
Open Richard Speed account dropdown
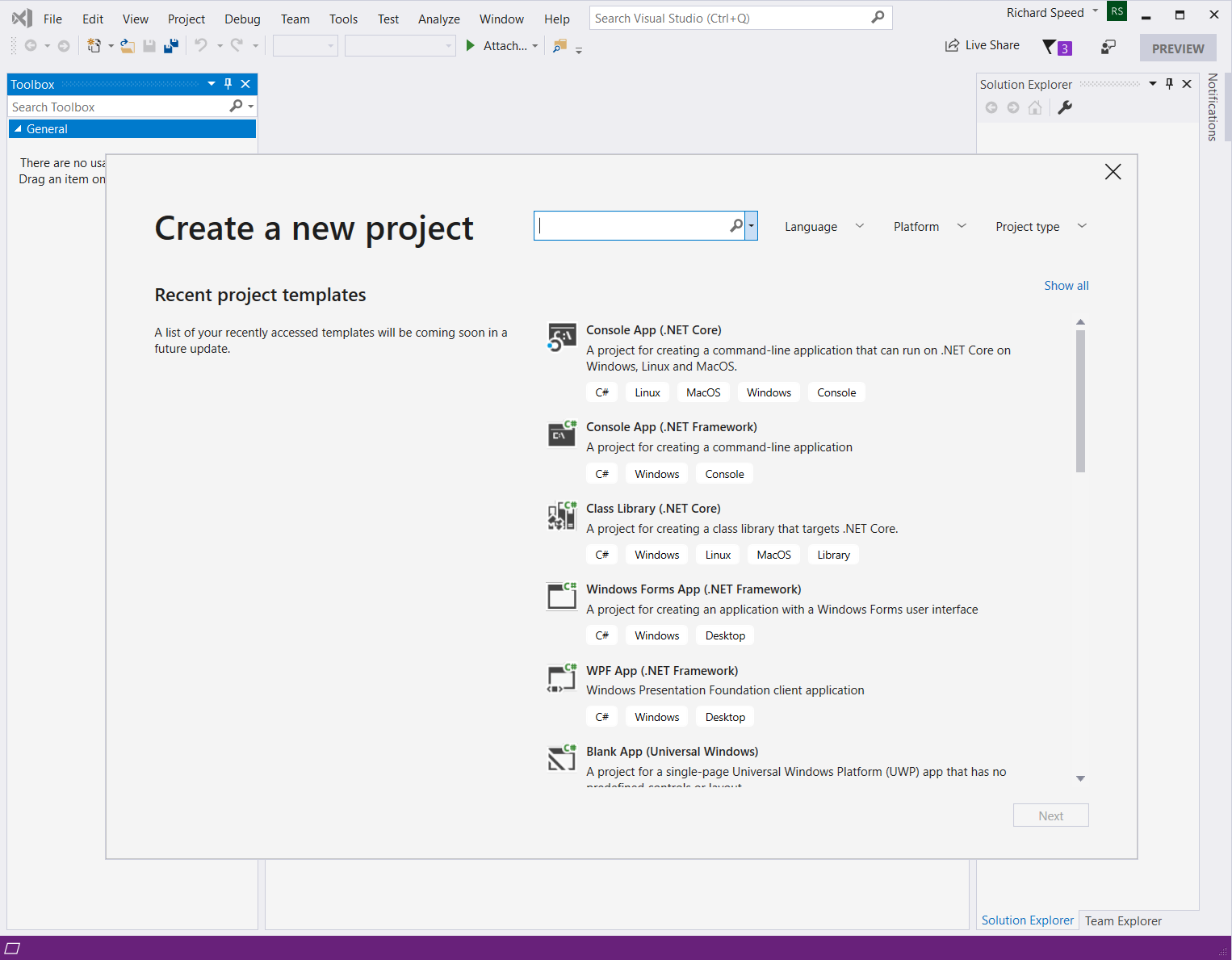(x=1096, y=11)
